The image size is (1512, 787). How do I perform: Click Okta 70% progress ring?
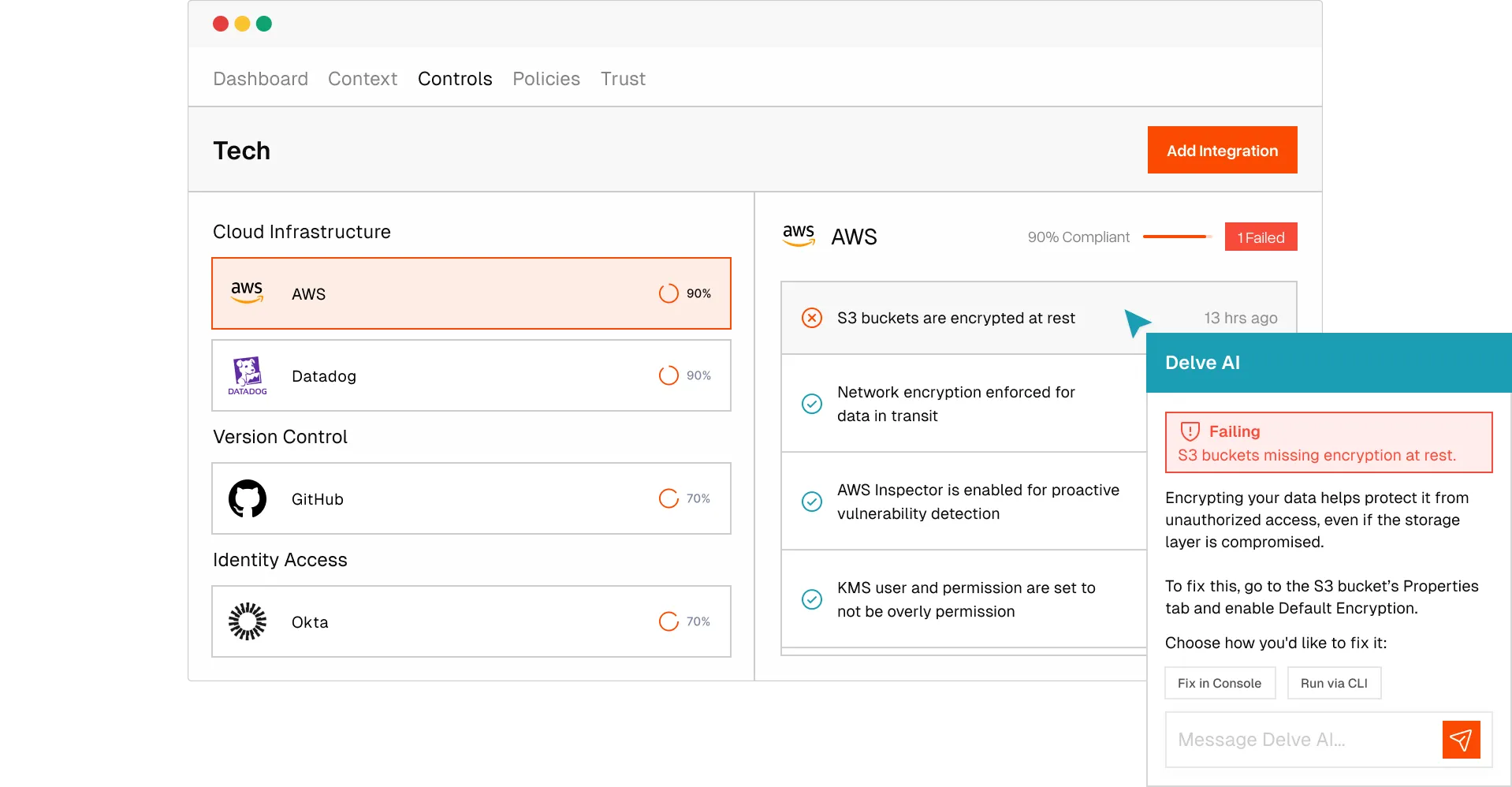click(668, 621)
